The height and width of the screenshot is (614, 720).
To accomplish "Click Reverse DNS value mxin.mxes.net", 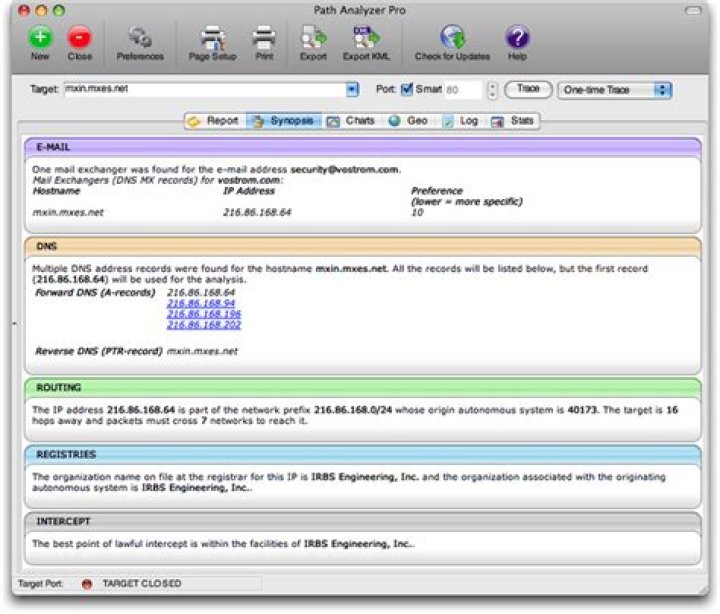I will point(202,351).
